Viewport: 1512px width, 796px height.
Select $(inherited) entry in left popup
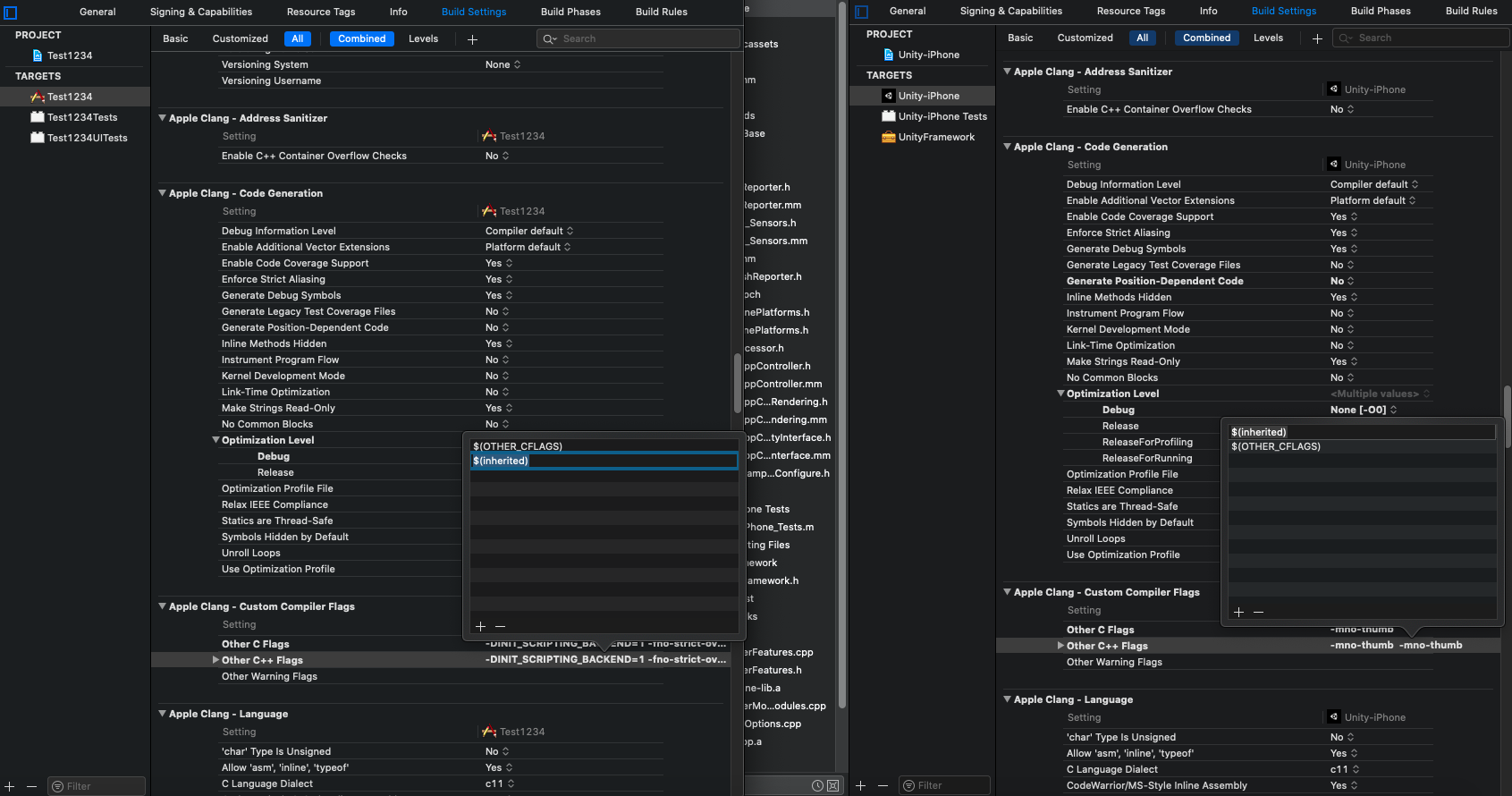[x=604, y=461]
